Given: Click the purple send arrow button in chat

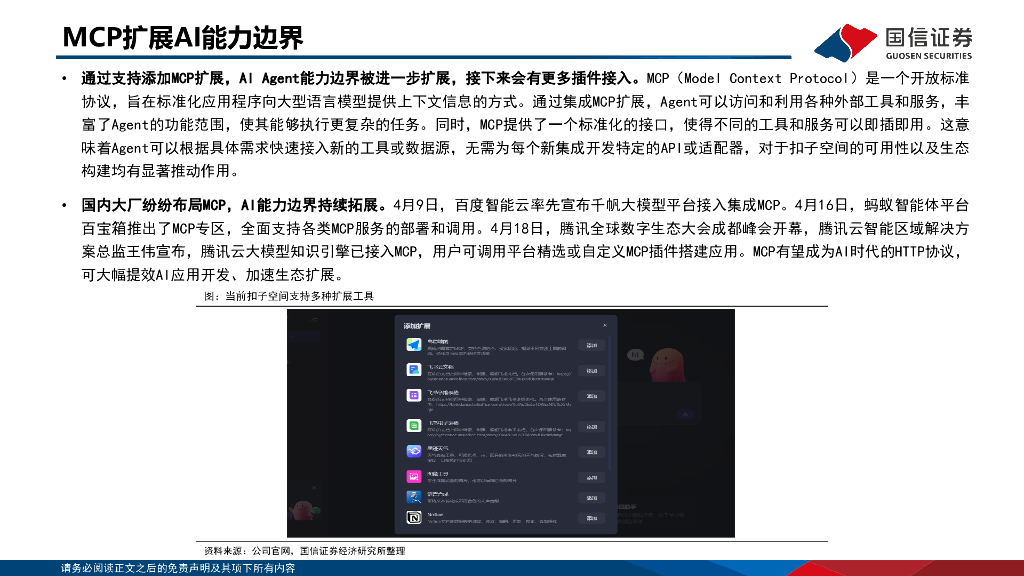Looking at the screenshot, I should tap(685, 414).
